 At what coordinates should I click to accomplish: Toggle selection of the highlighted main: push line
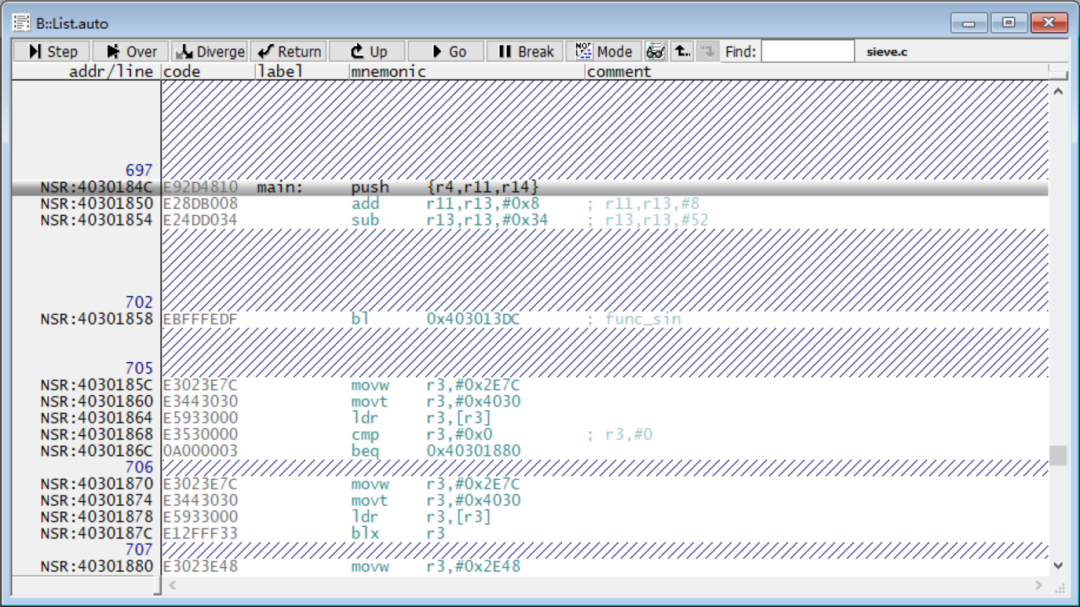click(x=400, y=186)
